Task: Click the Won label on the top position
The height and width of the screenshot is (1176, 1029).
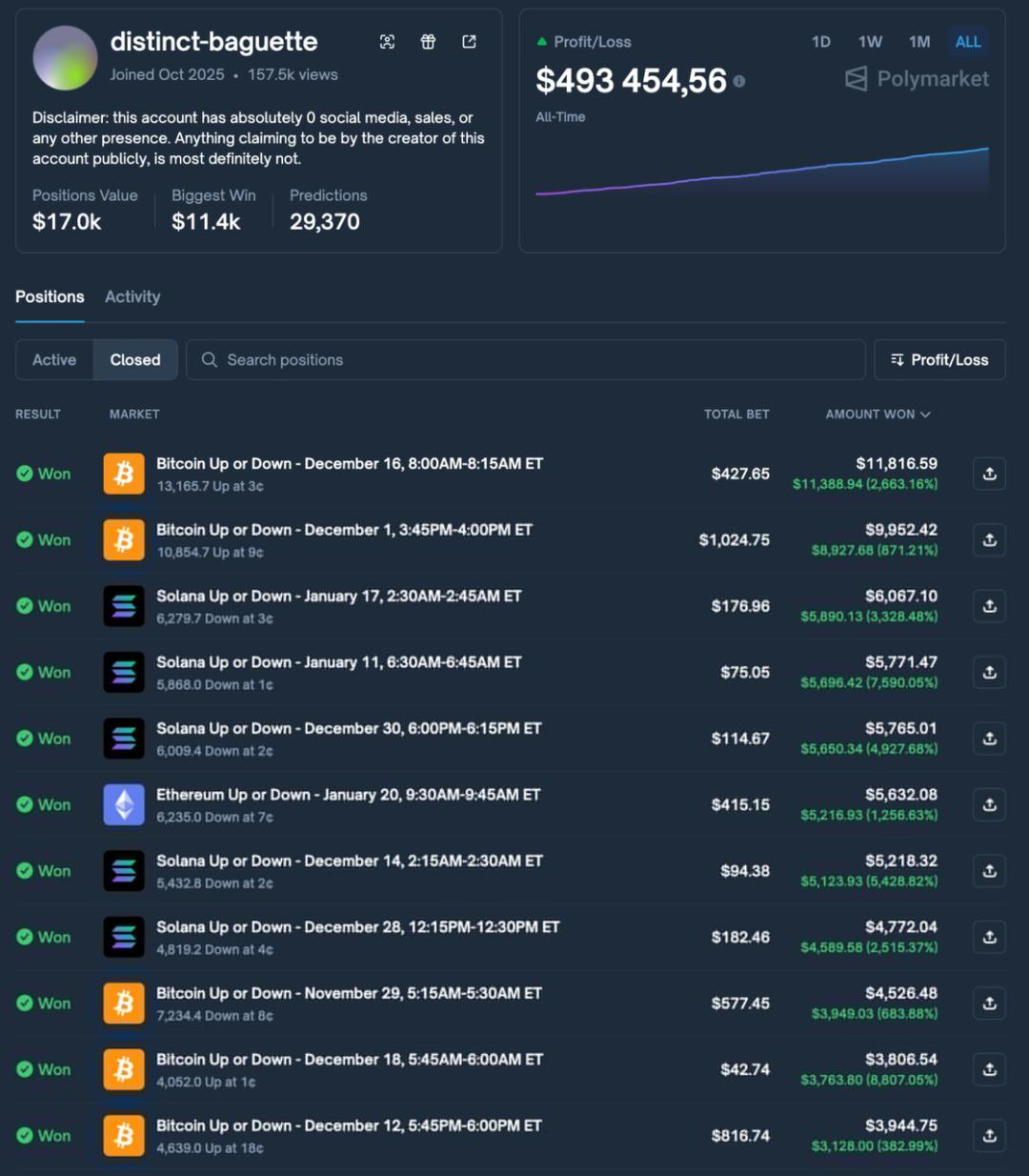Action: 44,473
